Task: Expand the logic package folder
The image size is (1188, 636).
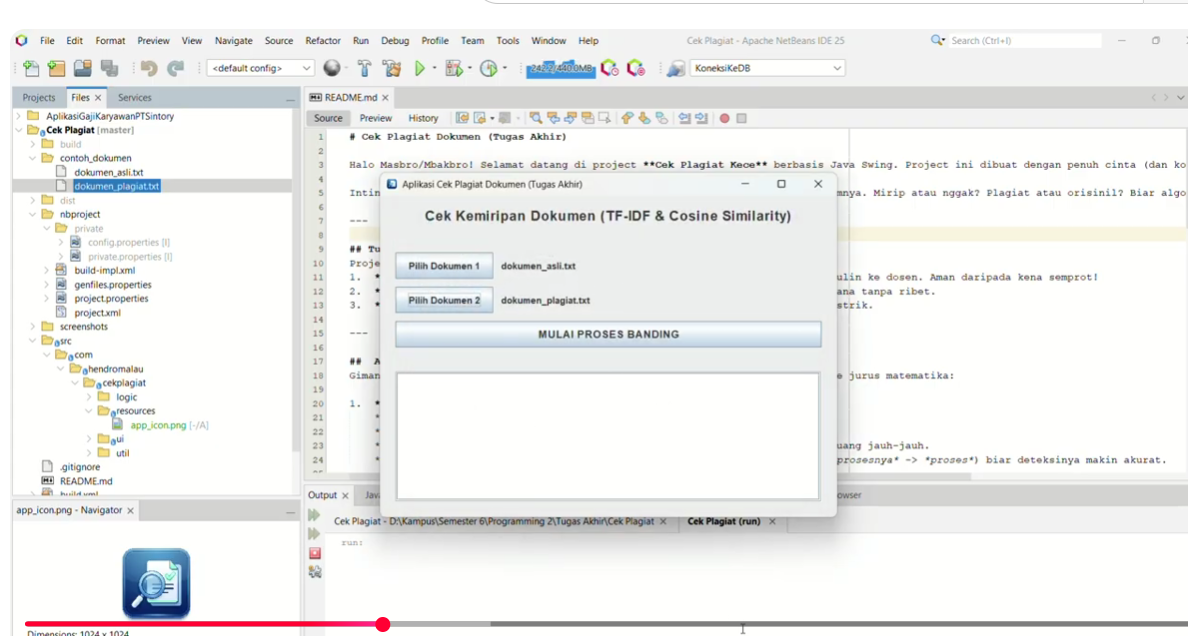Action: [x=89, y=397]
